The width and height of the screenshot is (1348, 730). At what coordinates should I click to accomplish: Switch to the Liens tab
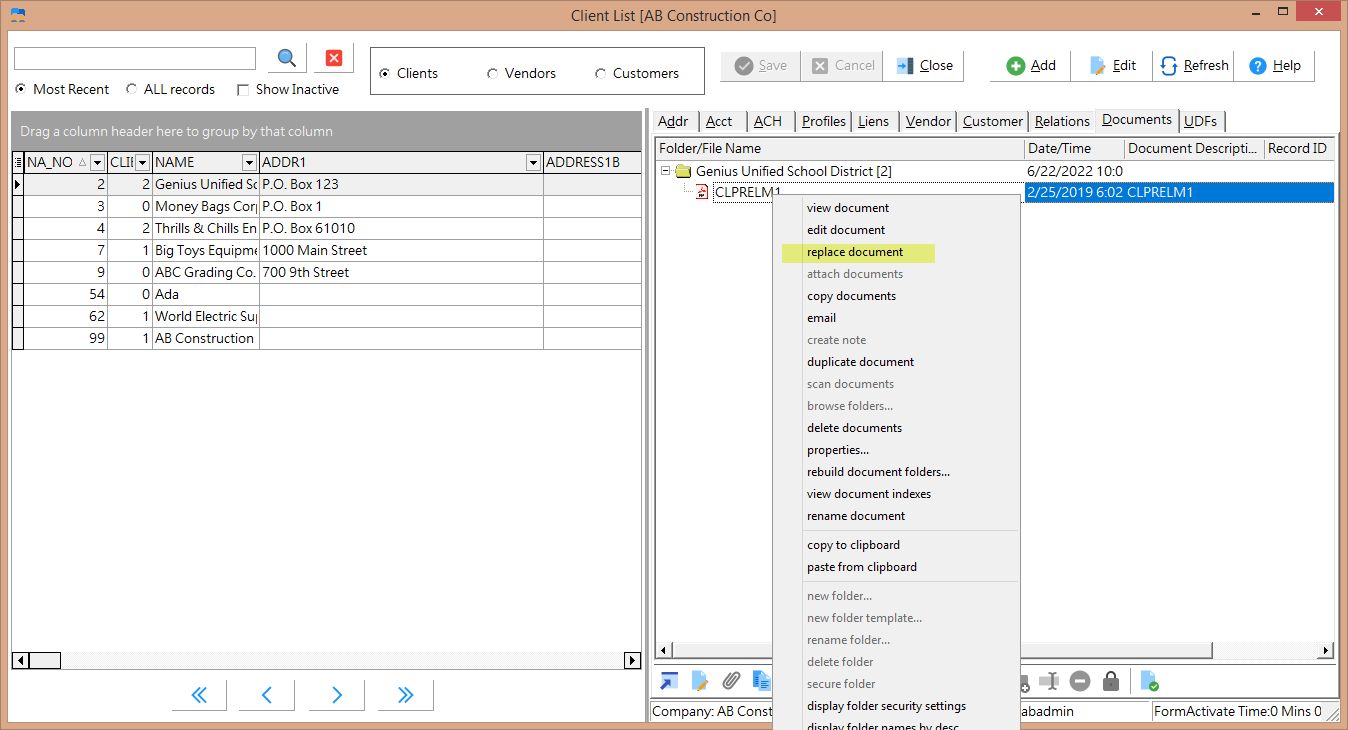[x=873, y=121]
